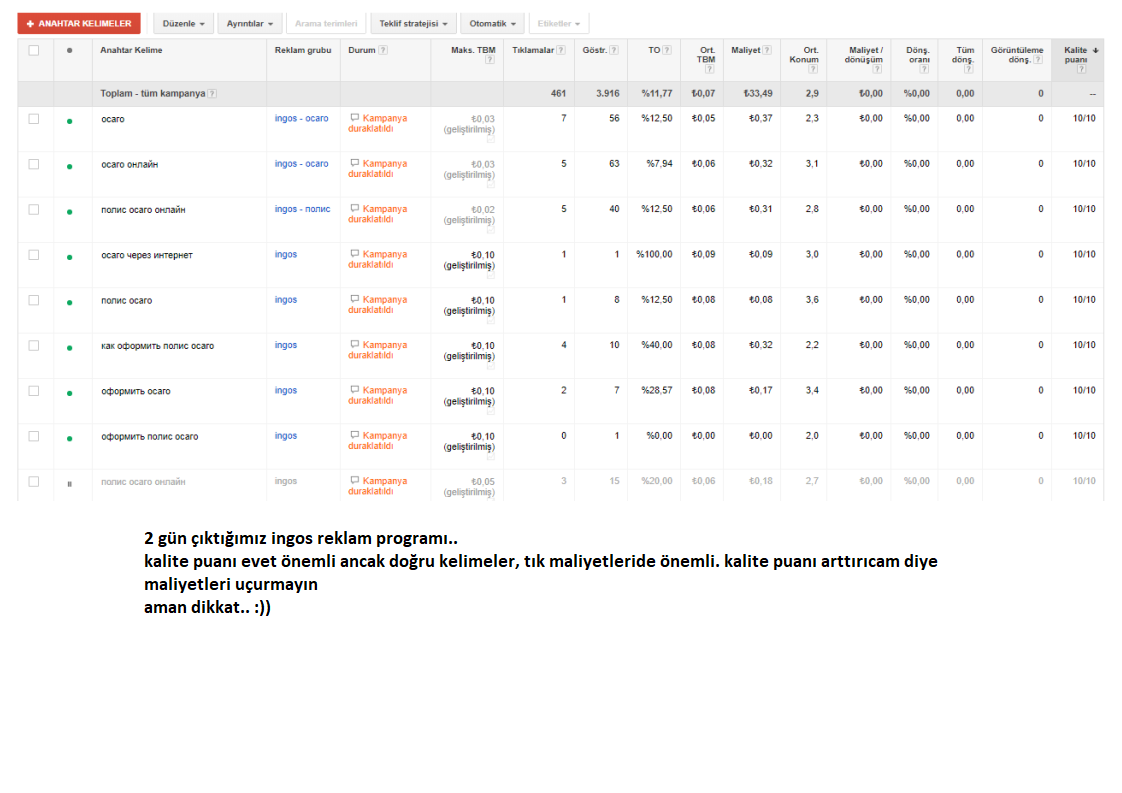Screen dimensions: 1122x793
Task: Open the TO column help icon
Action: (667, 50)
